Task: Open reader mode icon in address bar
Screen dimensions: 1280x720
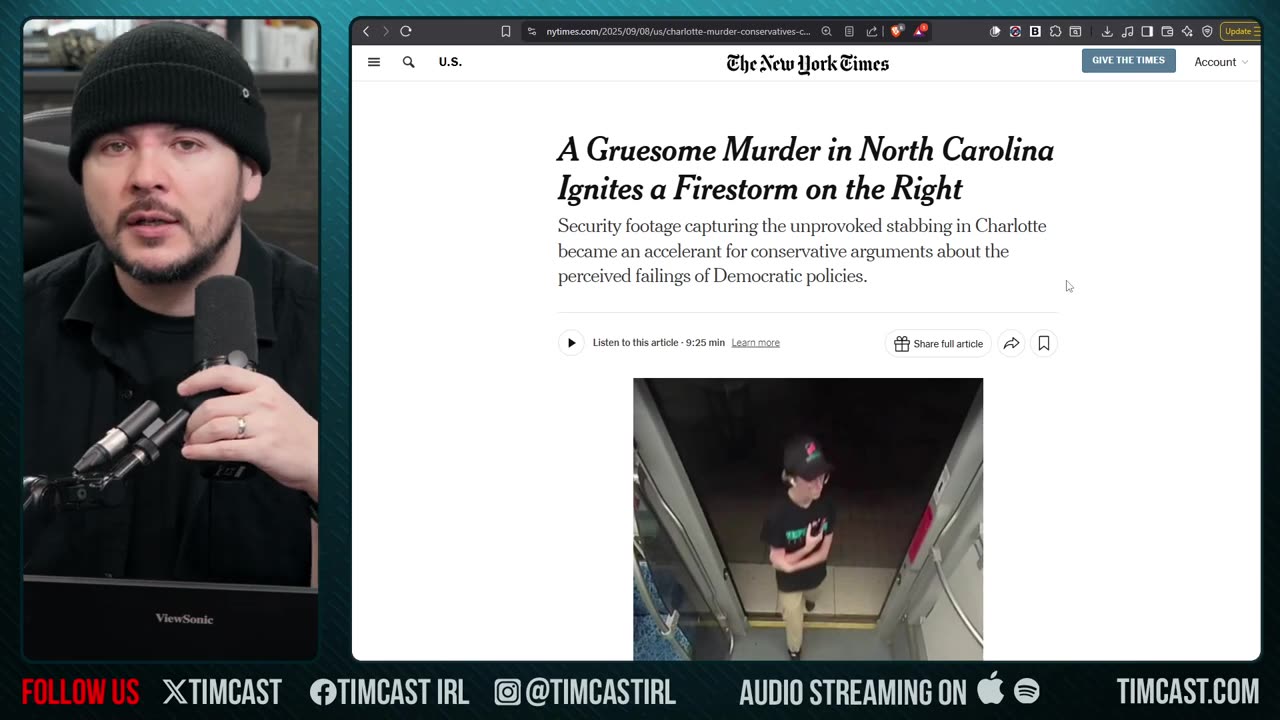Action: tap(849, 31)
